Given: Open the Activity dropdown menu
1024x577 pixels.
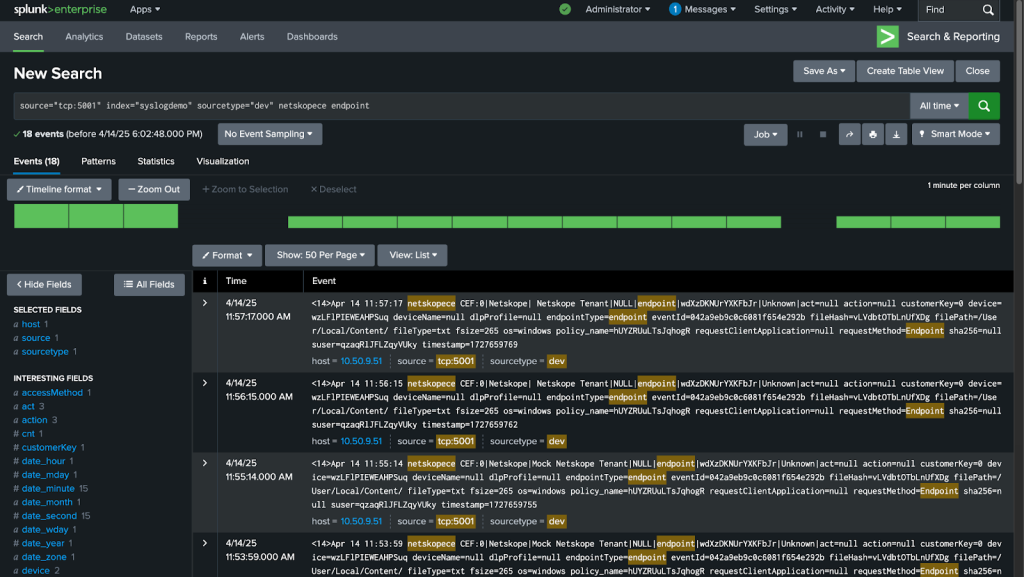Looking at the screenshot, I should [x=835, y=9].
